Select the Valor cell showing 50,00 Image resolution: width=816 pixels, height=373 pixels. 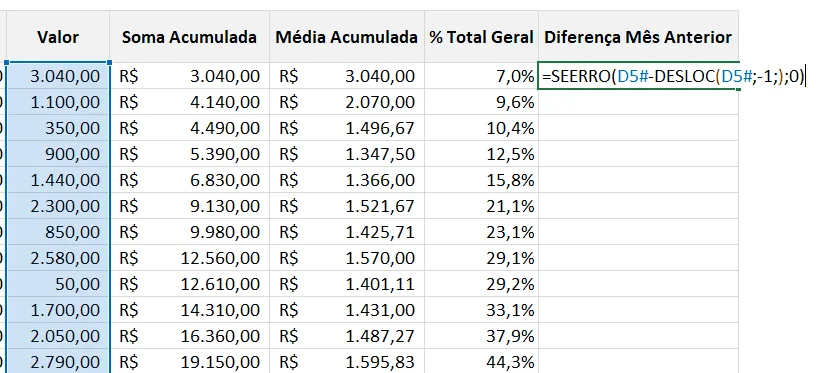(x=58, y=284)
